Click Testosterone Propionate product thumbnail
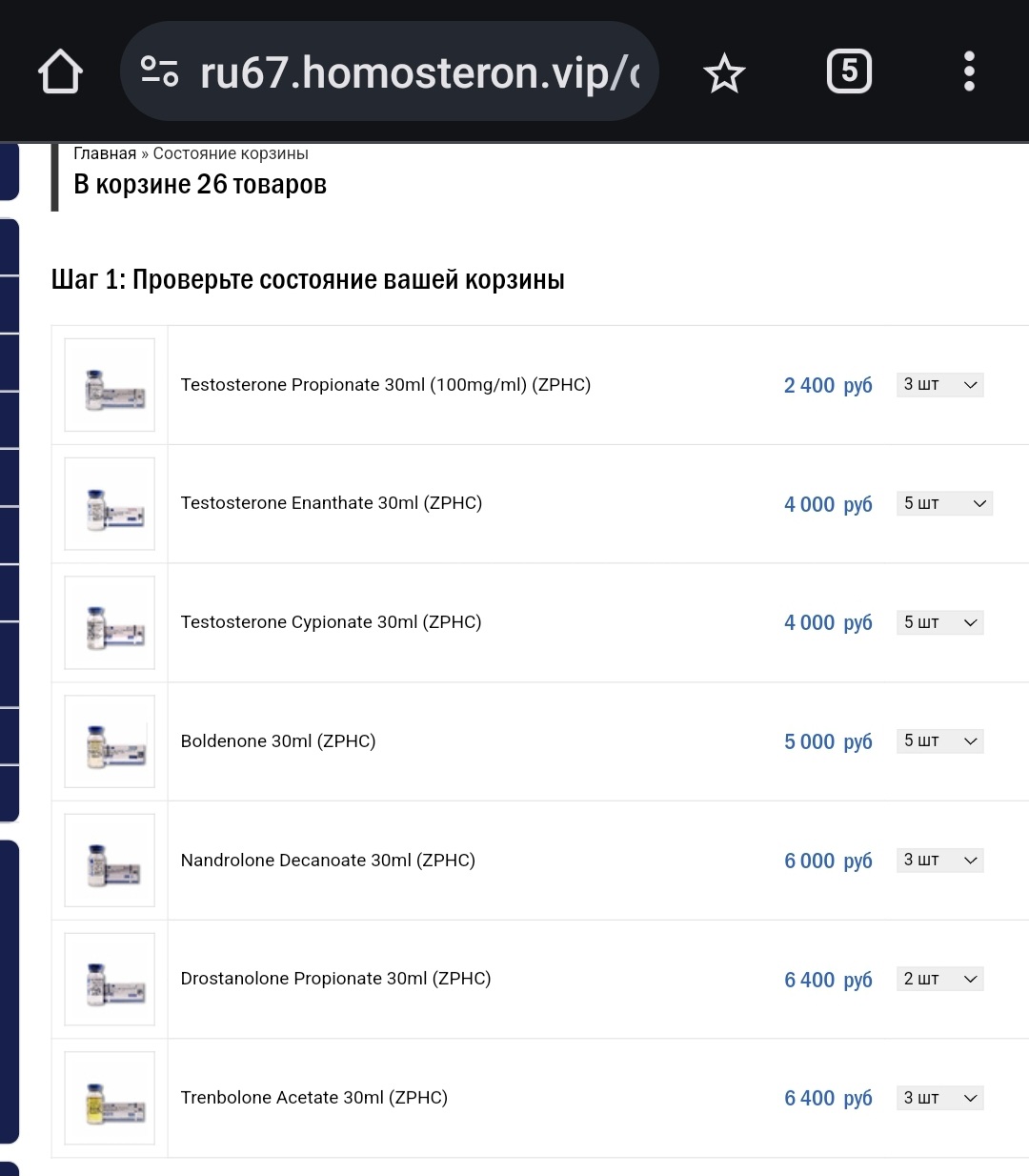 pyautogui.click(x=110, y=385)
